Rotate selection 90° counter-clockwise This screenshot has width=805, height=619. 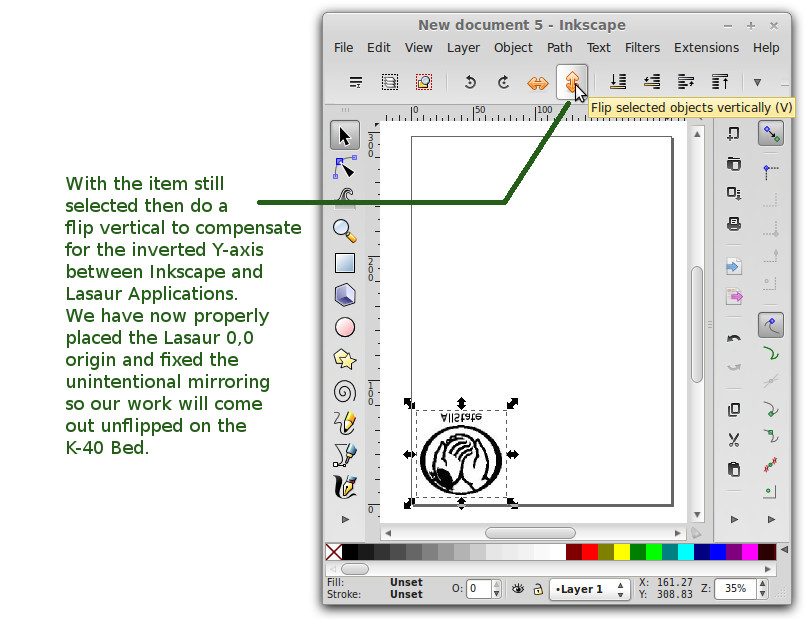[470, 82]
